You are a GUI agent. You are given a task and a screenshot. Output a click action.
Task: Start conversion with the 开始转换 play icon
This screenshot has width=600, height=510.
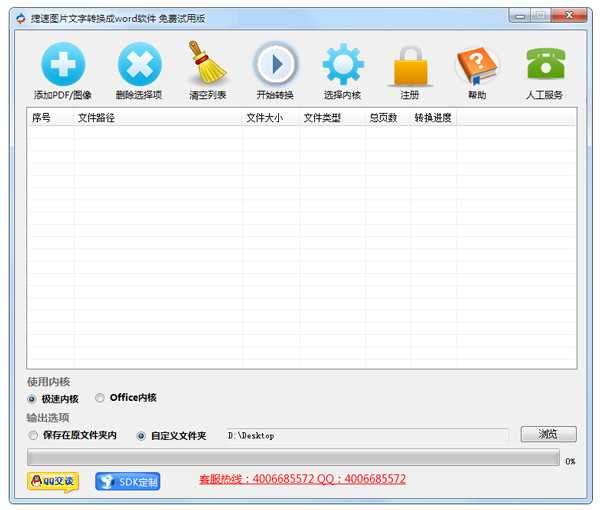(276, 64)
